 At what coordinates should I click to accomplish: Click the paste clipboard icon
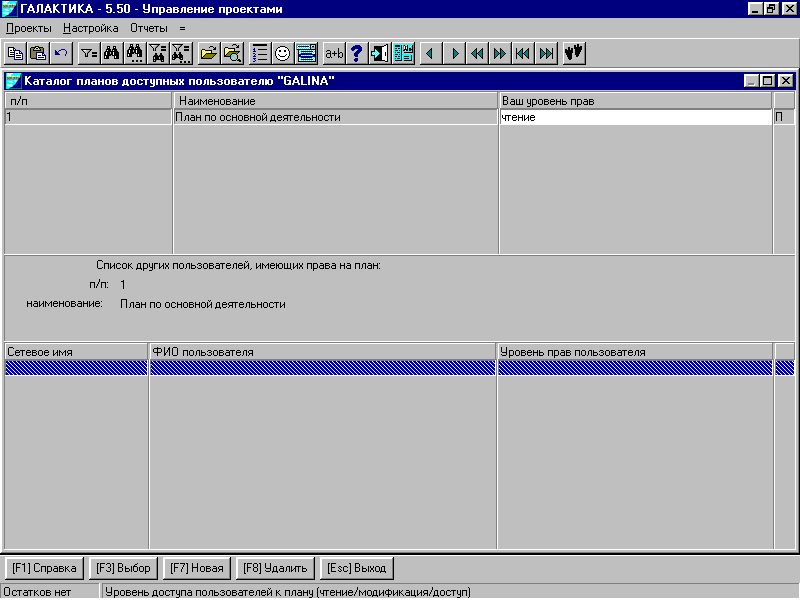pos(38,53)
